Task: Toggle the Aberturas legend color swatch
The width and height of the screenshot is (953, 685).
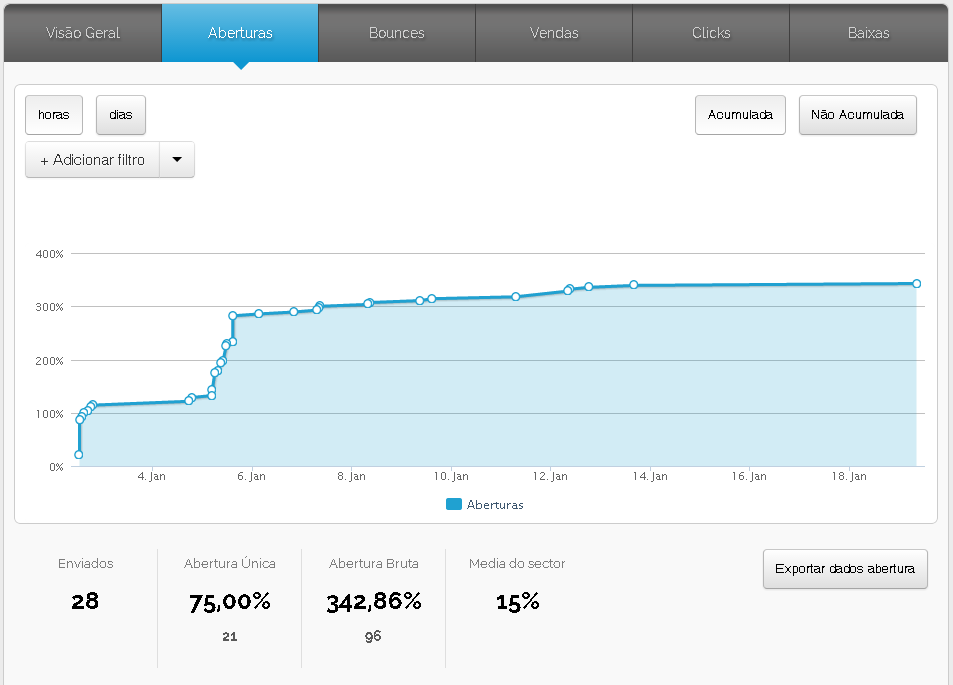Action: [454, 505]
